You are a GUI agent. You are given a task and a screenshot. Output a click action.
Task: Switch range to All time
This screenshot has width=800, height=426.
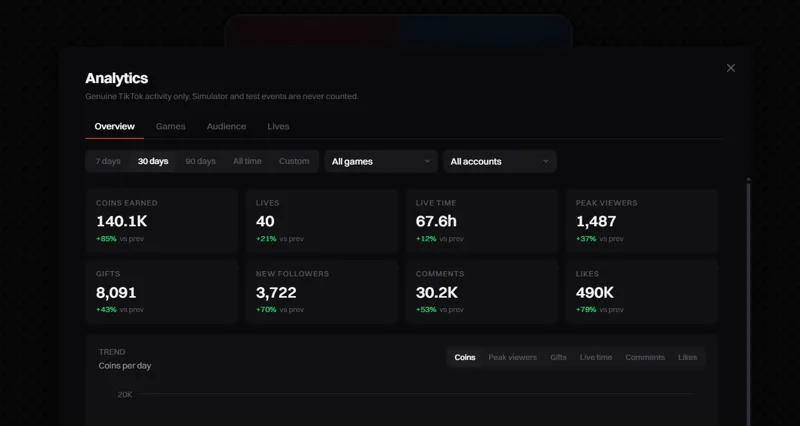pos(247,161)
